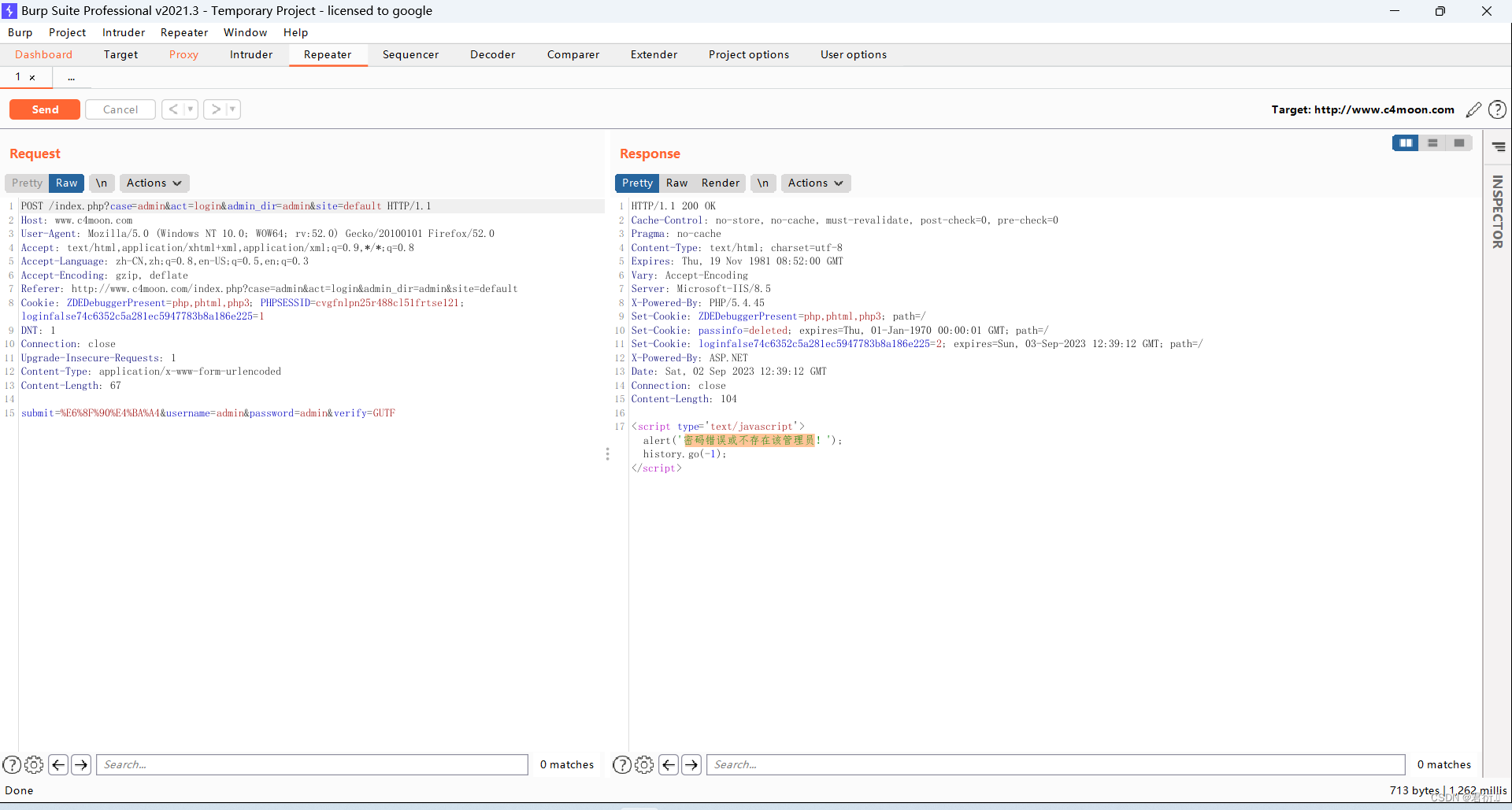Switch Request view to Pretty

(x=27, y=183)
